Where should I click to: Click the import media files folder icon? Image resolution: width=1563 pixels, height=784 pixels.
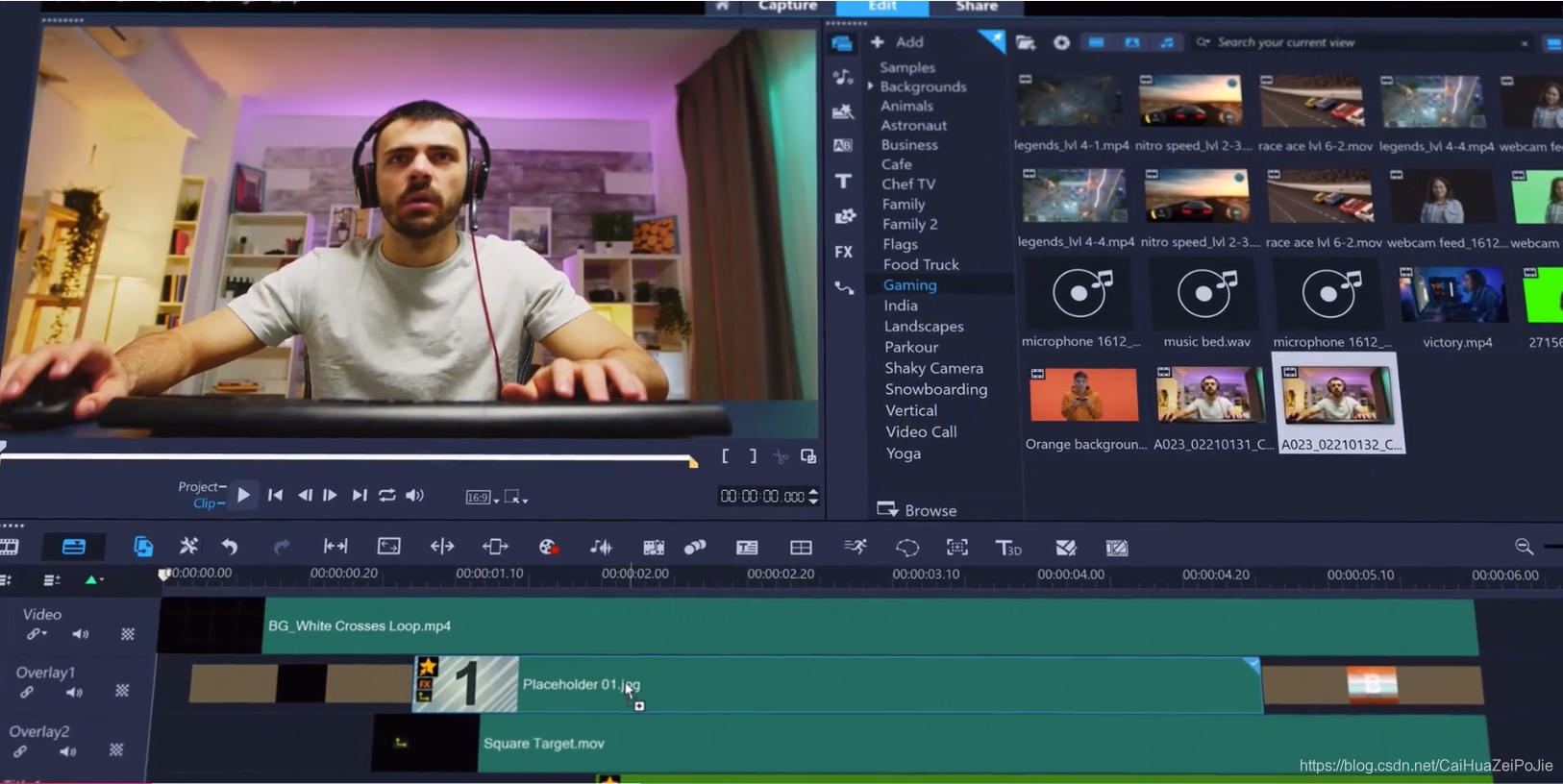1026,42
